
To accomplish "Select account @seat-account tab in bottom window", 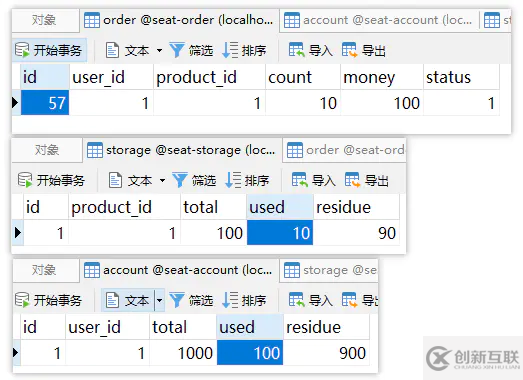I will coord(179,270).
